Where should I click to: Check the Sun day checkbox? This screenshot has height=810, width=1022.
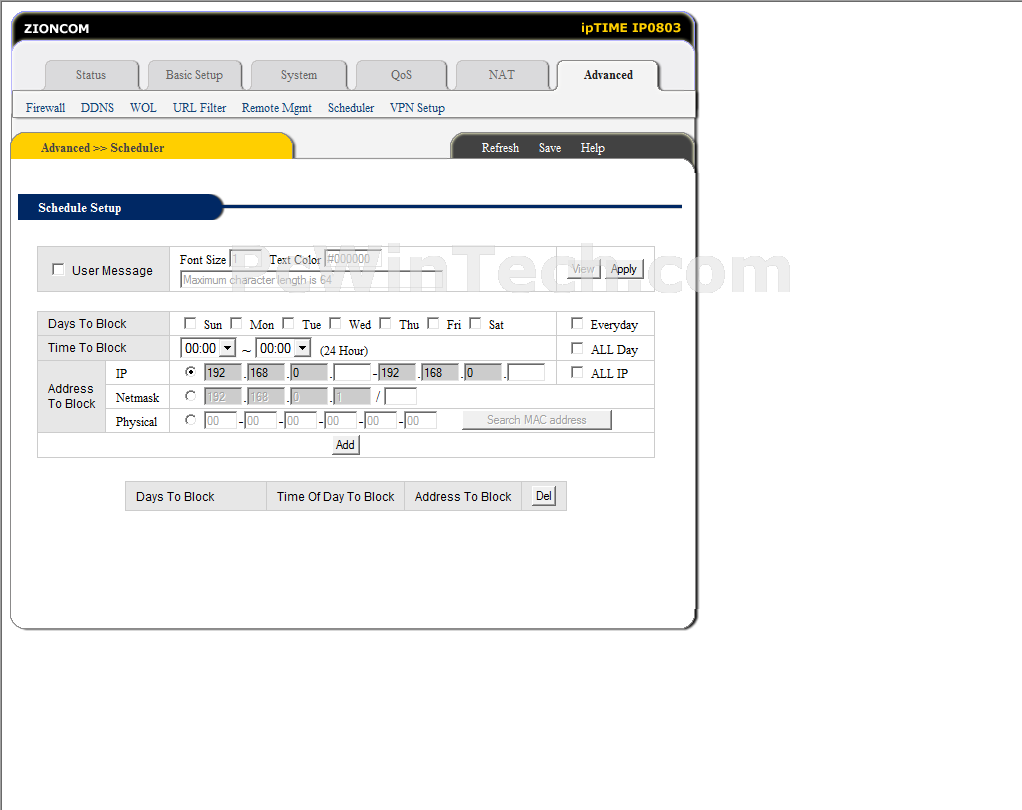point(190,323)
